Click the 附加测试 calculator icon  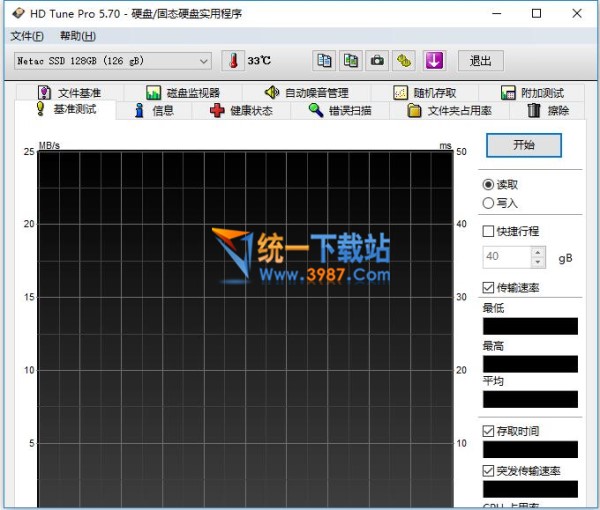(508, 93)
